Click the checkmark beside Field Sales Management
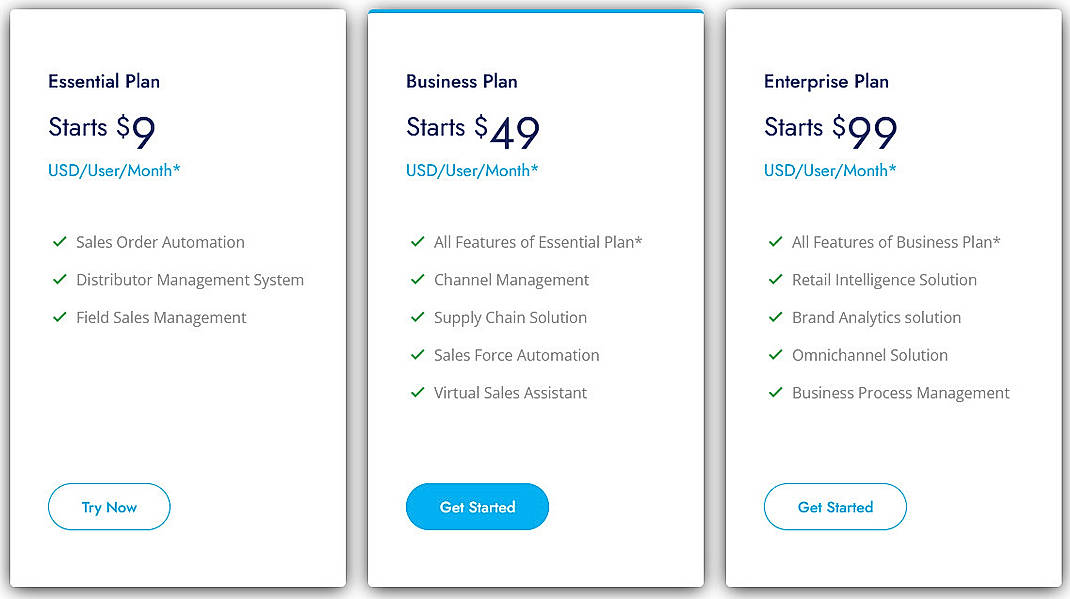 coord(60,317)
